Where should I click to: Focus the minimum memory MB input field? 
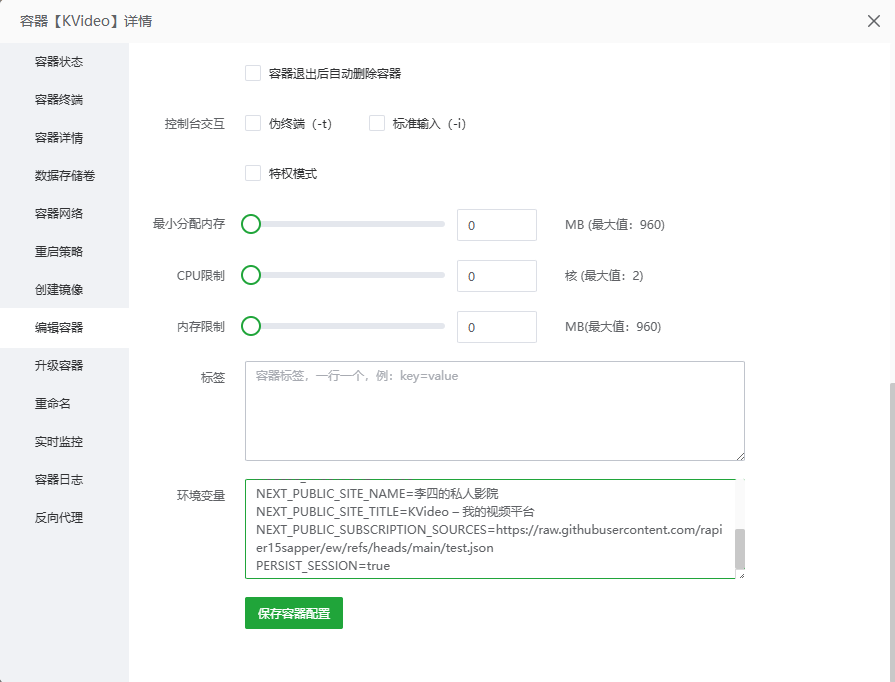coord(496,225)
